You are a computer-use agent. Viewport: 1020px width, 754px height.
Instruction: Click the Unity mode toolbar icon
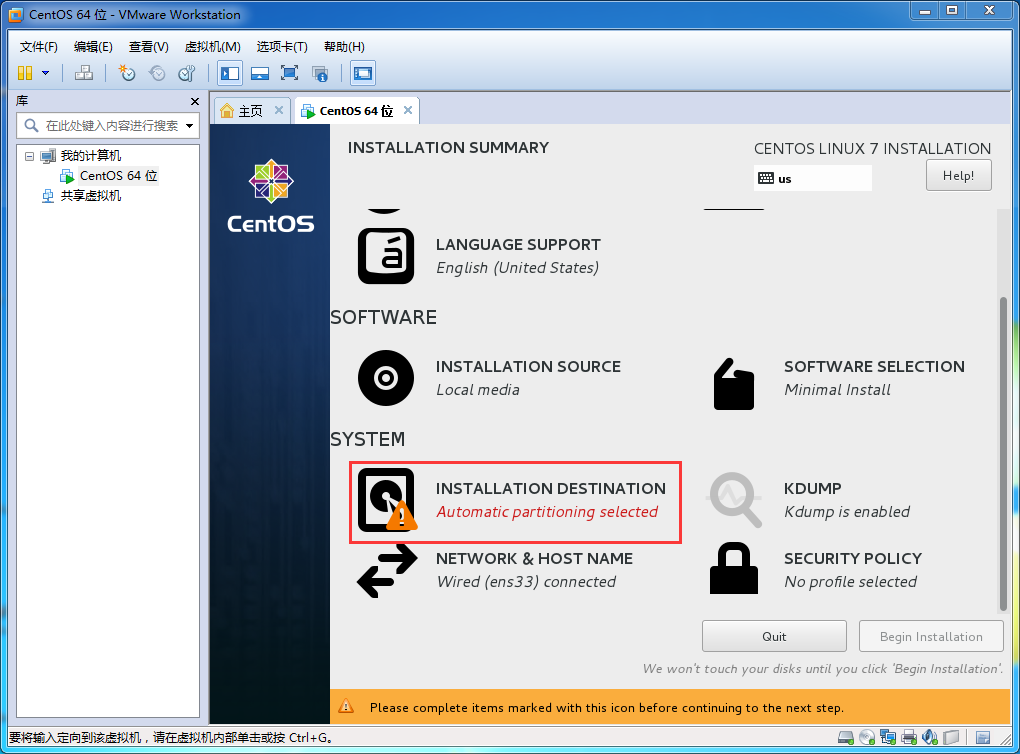319,73
